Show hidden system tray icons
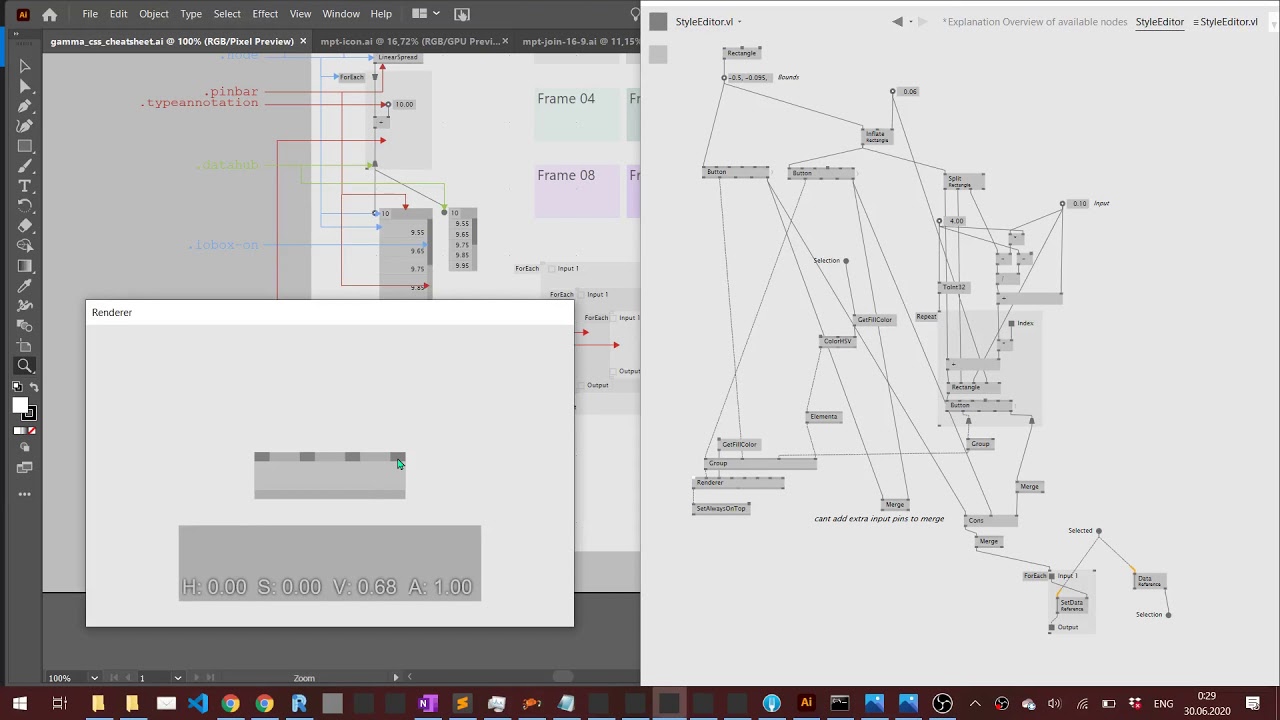Viewport: 1280px width, 720px height. tap(975, 704)
